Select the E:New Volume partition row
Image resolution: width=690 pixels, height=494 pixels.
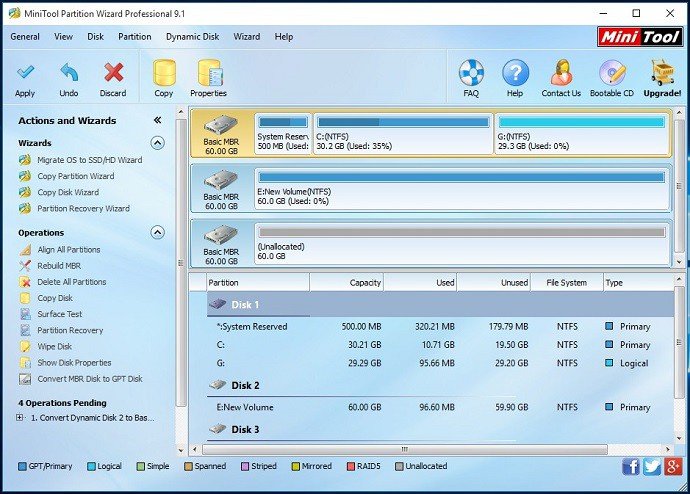pyautogui.click(x=440, y=407)
